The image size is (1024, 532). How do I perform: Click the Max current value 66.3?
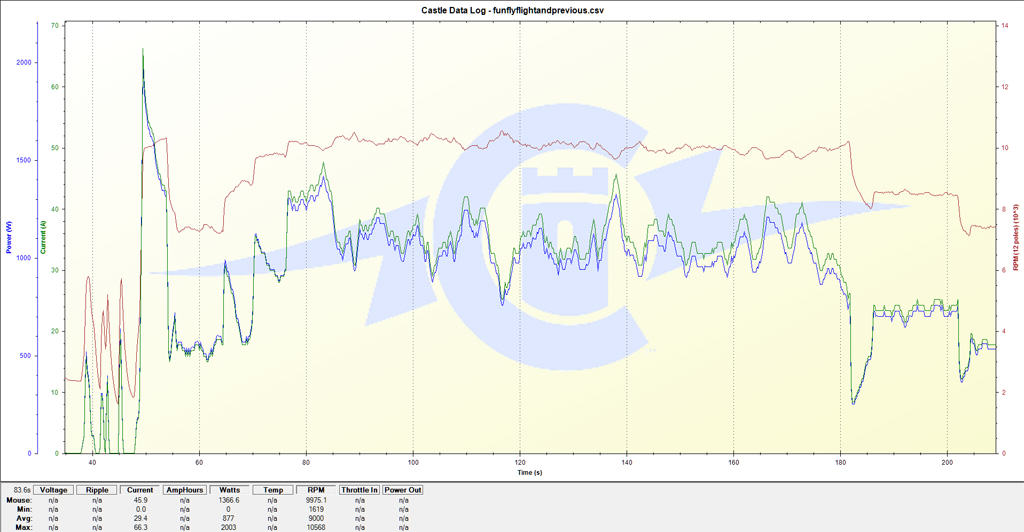coord(140,527)
